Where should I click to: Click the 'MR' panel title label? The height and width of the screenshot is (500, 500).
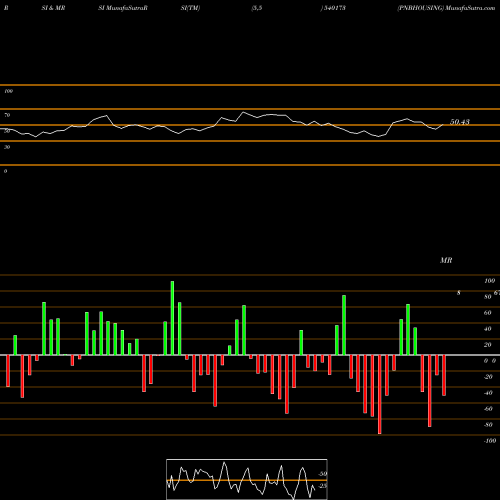point(446,260)
